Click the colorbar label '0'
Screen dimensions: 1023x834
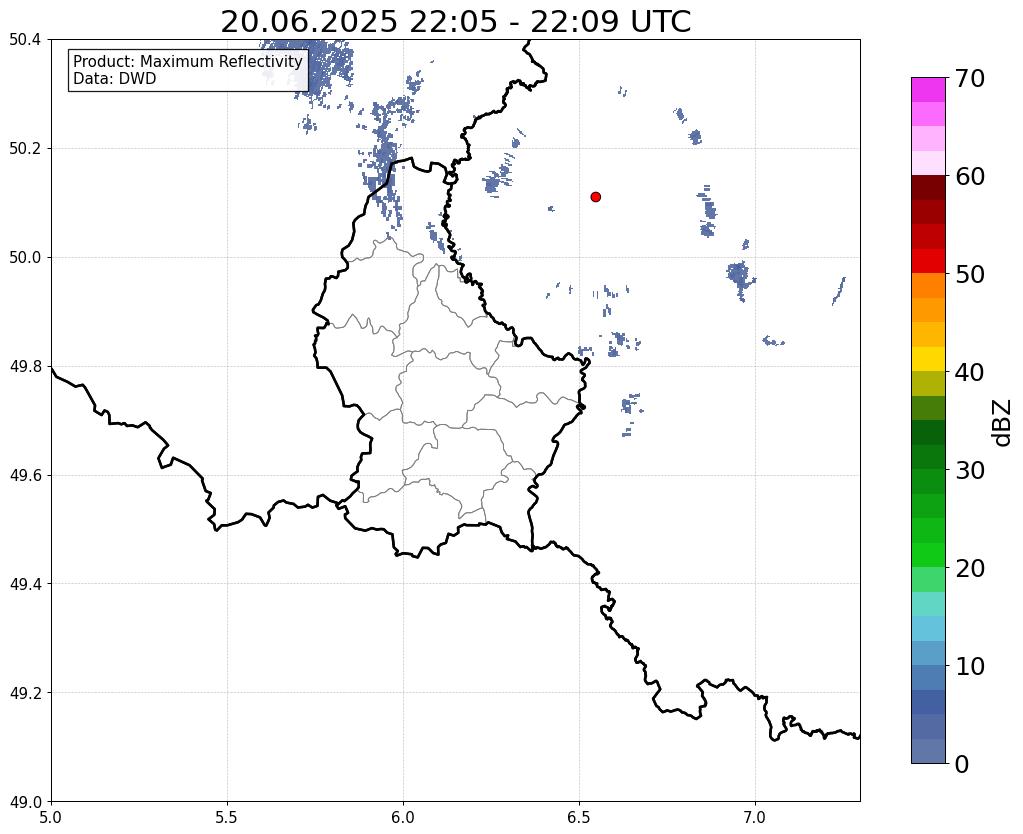coord(962,764)
